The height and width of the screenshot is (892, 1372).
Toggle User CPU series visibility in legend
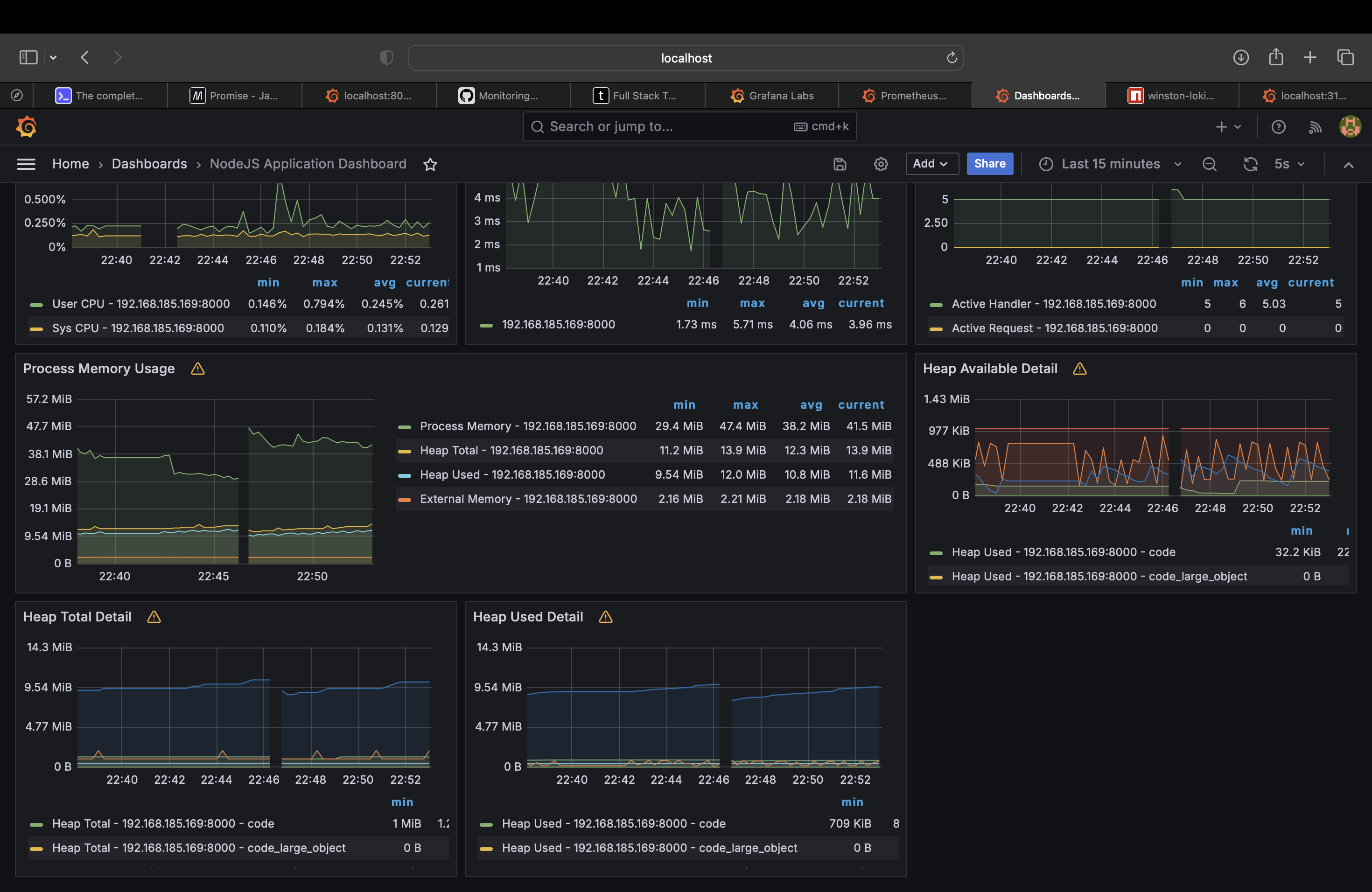click(x=140, y=304)
